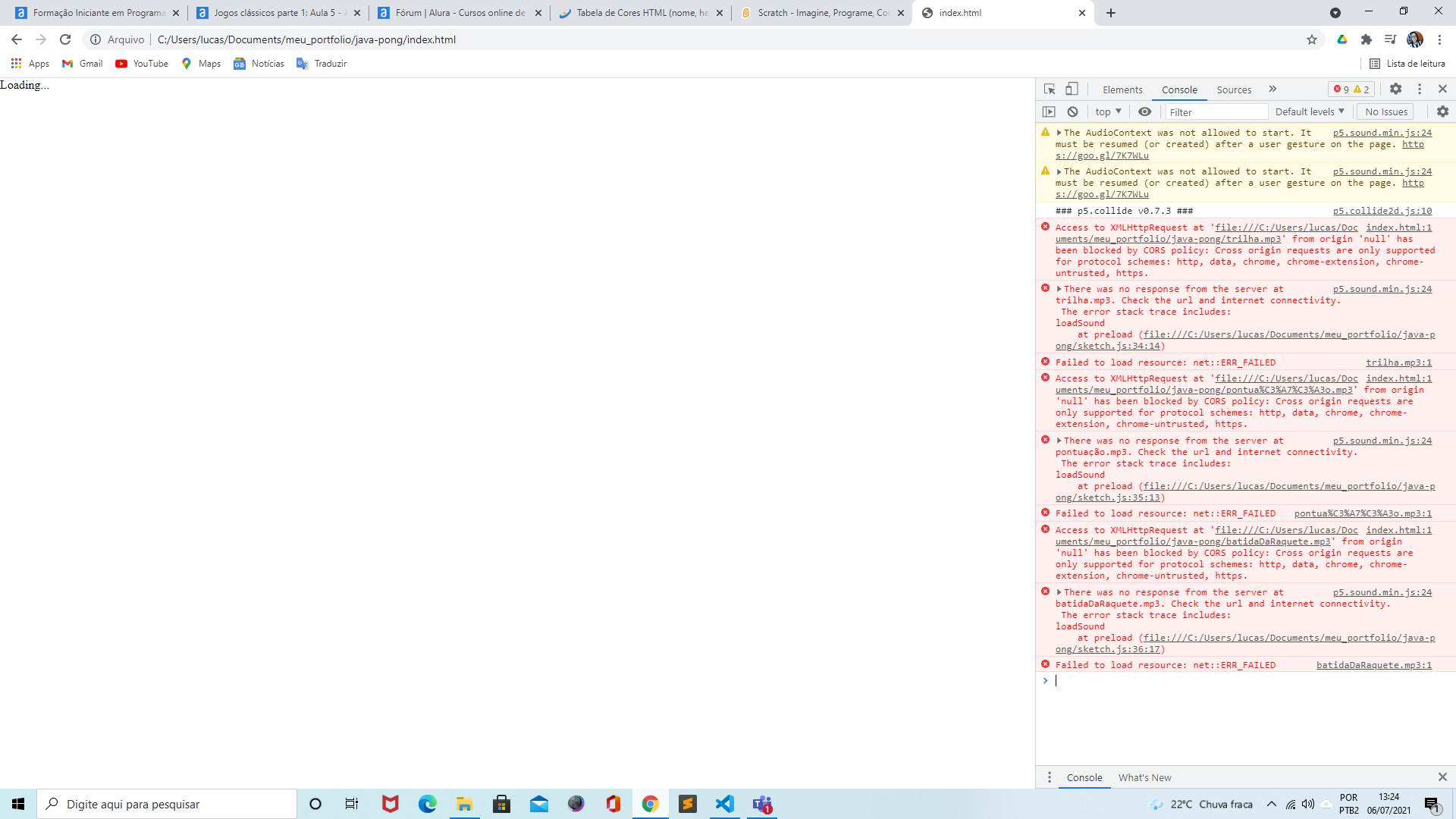Screen dimensions: 1456x819
Task: Show more DevTools tabs chevron
Action: 1272,89
